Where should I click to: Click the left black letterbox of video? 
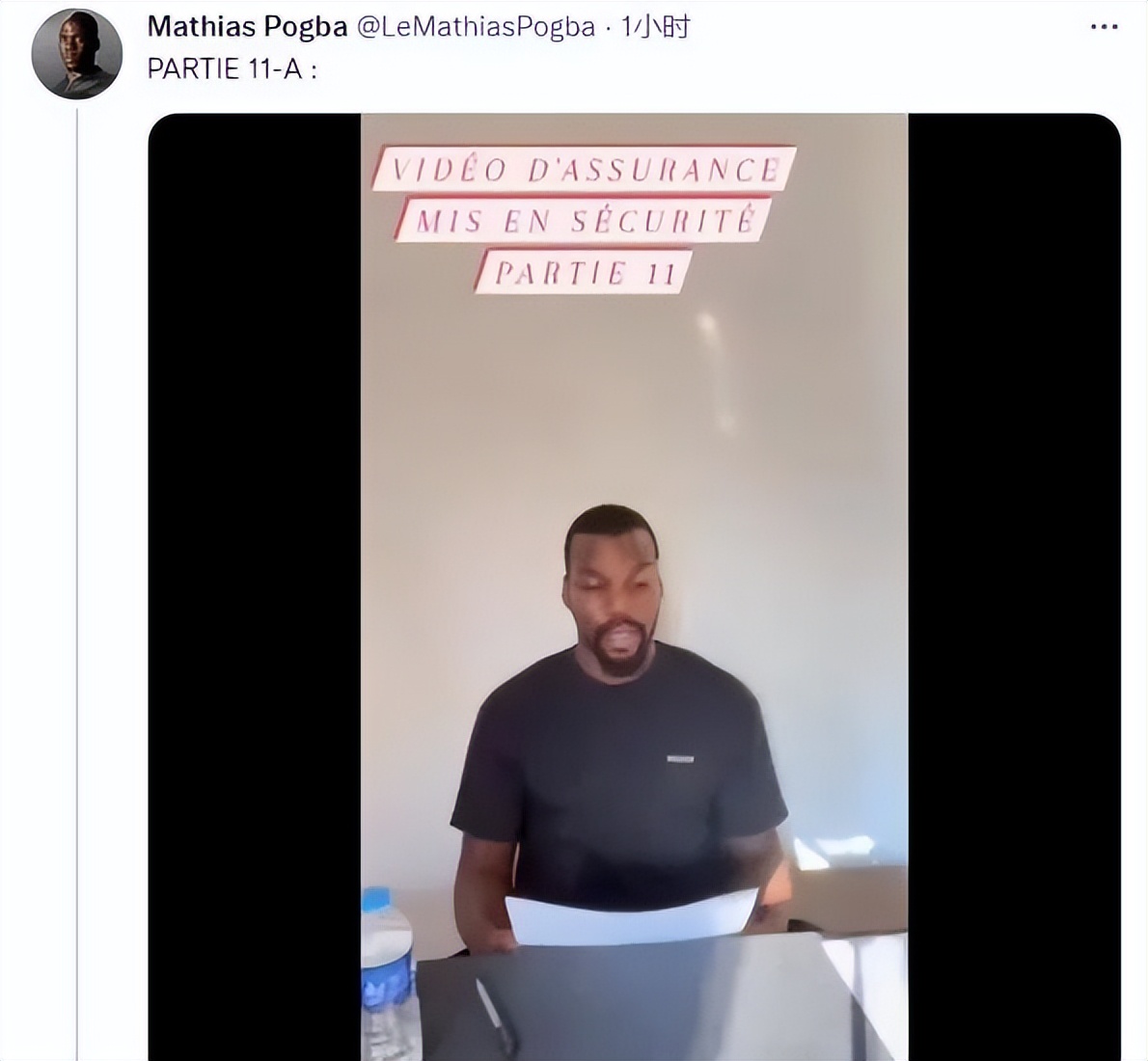pos(255,587)
